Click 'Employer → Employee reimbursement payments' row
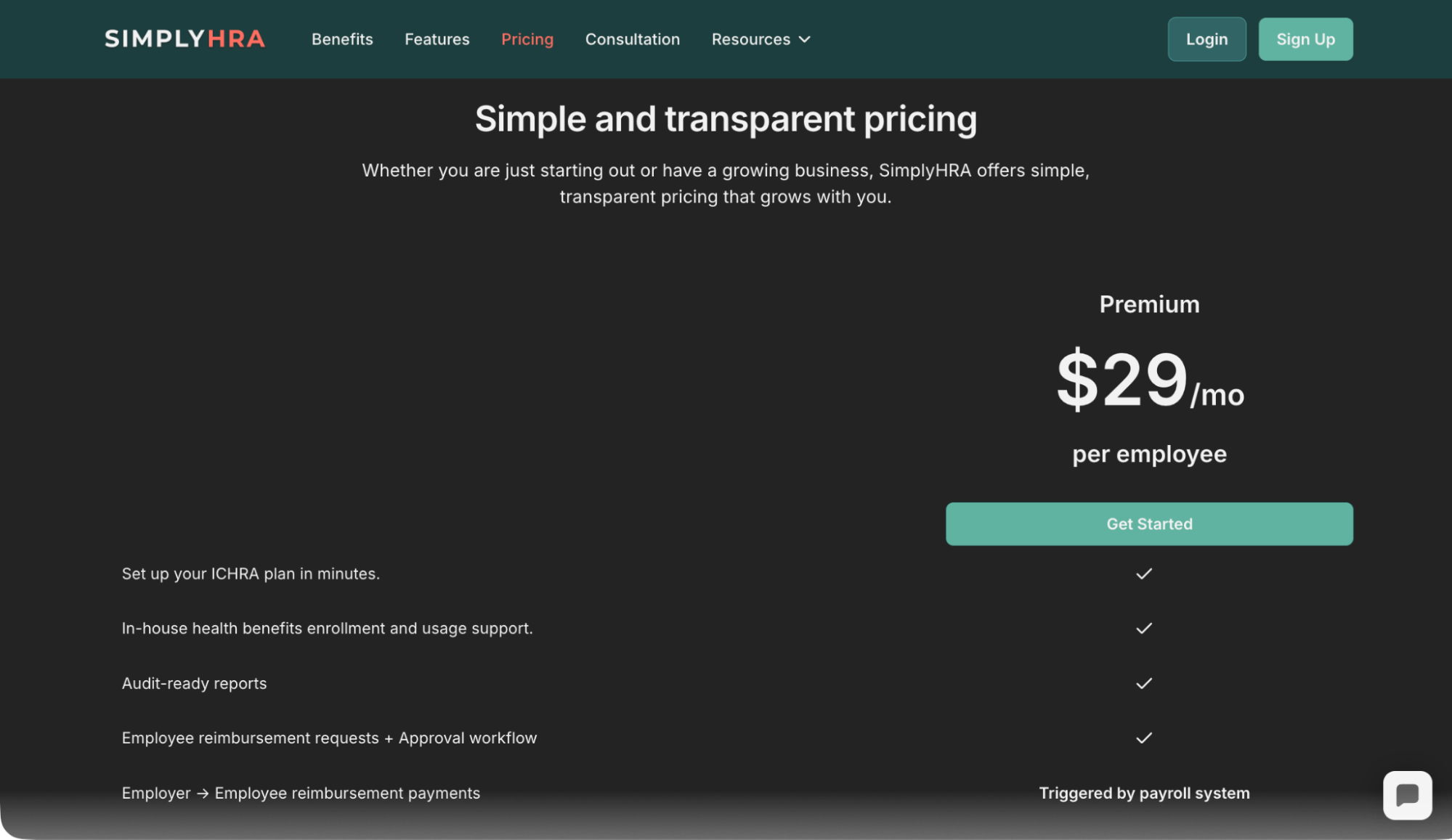Screen dimensions: 1452x840 pyautogui.click(x=301, y=794)
